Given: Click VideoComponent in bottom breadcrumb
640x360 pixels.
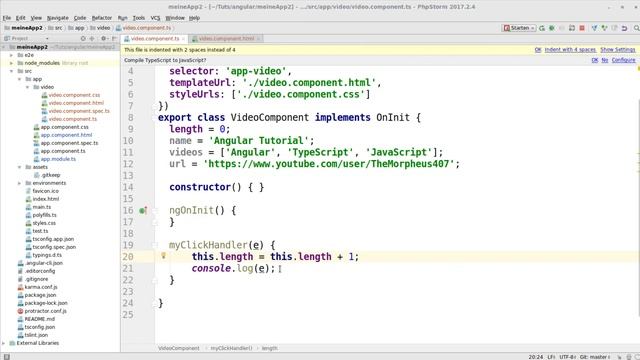Looking at the screenshot, I should click(179, 349).
